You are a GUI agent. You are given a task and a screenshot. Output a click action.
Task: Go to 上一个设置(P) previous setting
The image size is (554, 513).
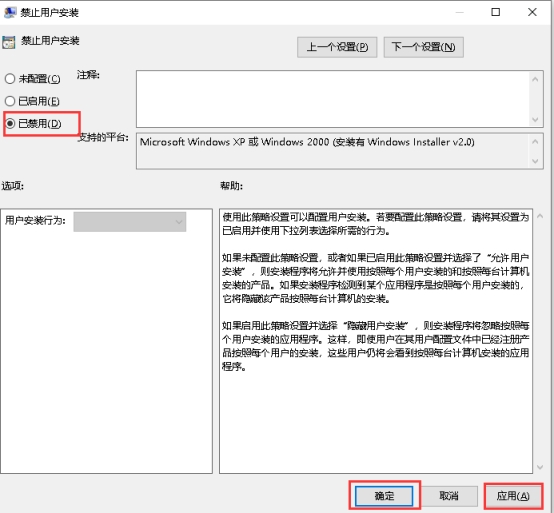[x=337, y=47]
